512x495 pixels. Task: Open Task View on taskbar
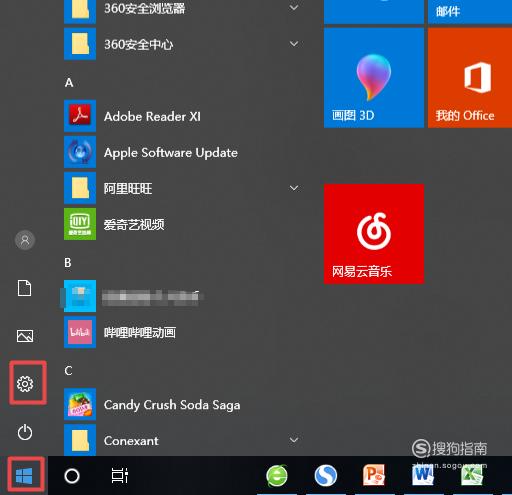click(x=120, y=476)
